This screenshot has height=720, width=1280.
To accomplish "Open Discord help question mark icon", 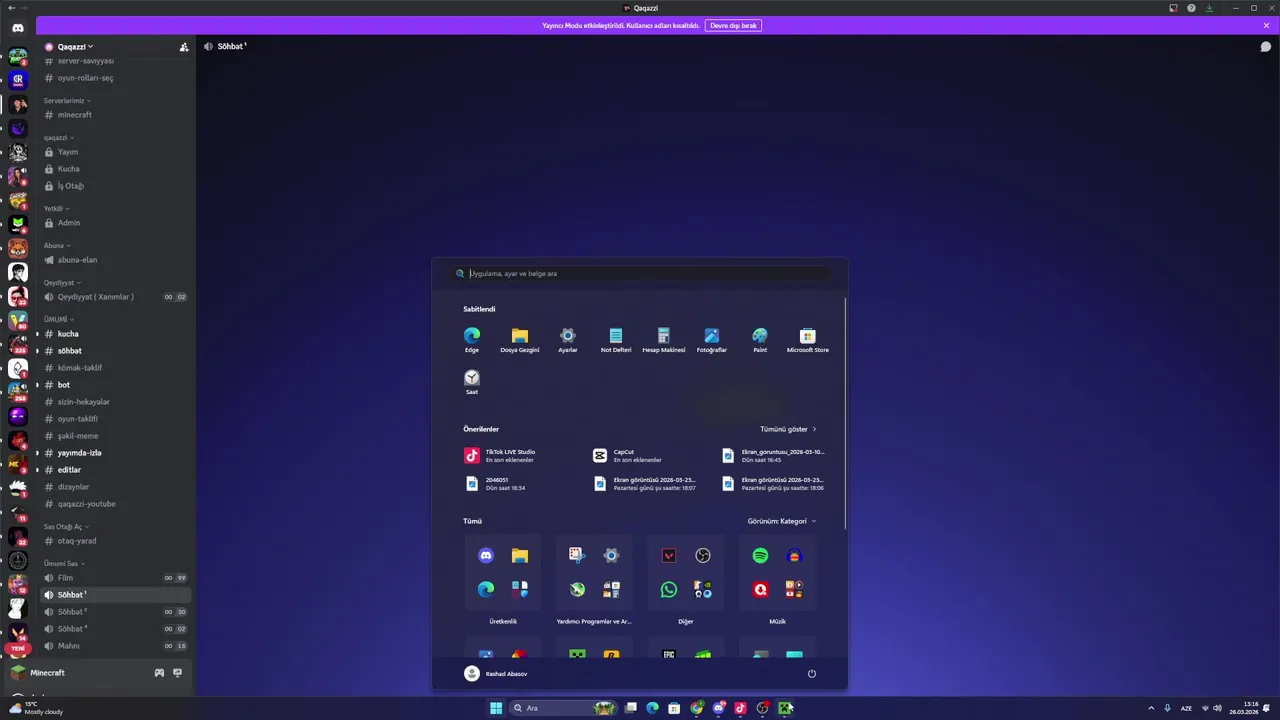I will (x=1191, y=8).
